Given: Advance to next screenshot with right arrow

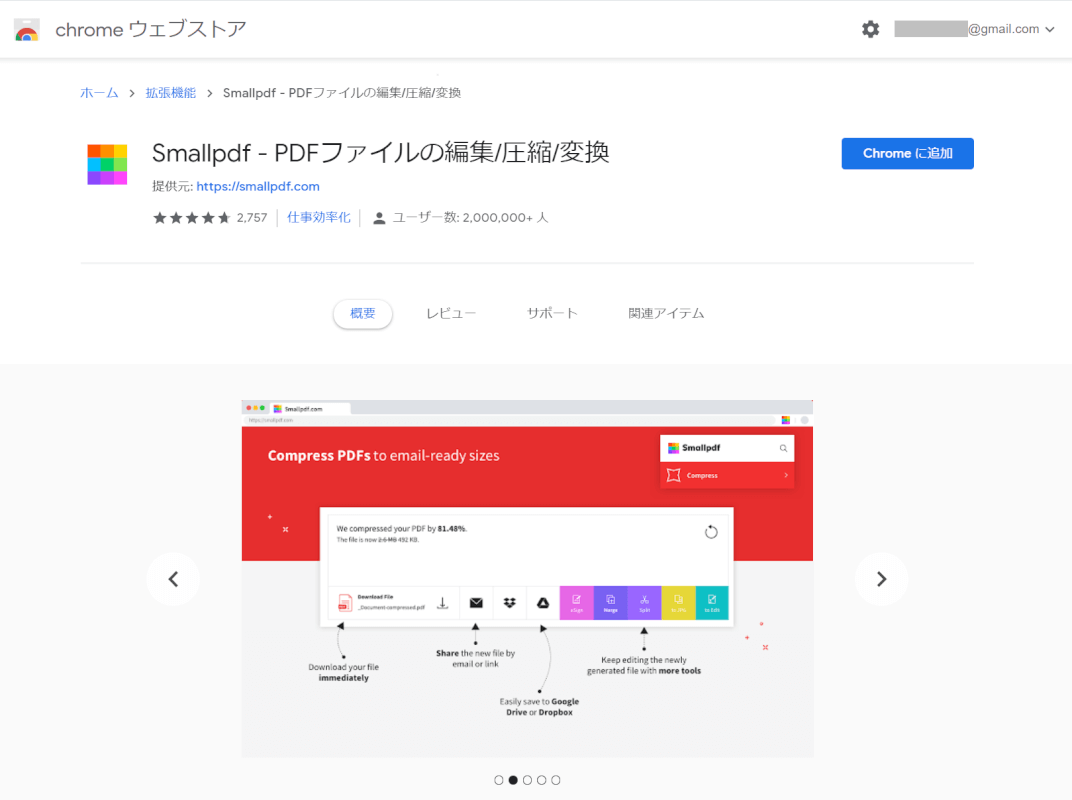Looking at the screenshot, I should tap(881, 579).
